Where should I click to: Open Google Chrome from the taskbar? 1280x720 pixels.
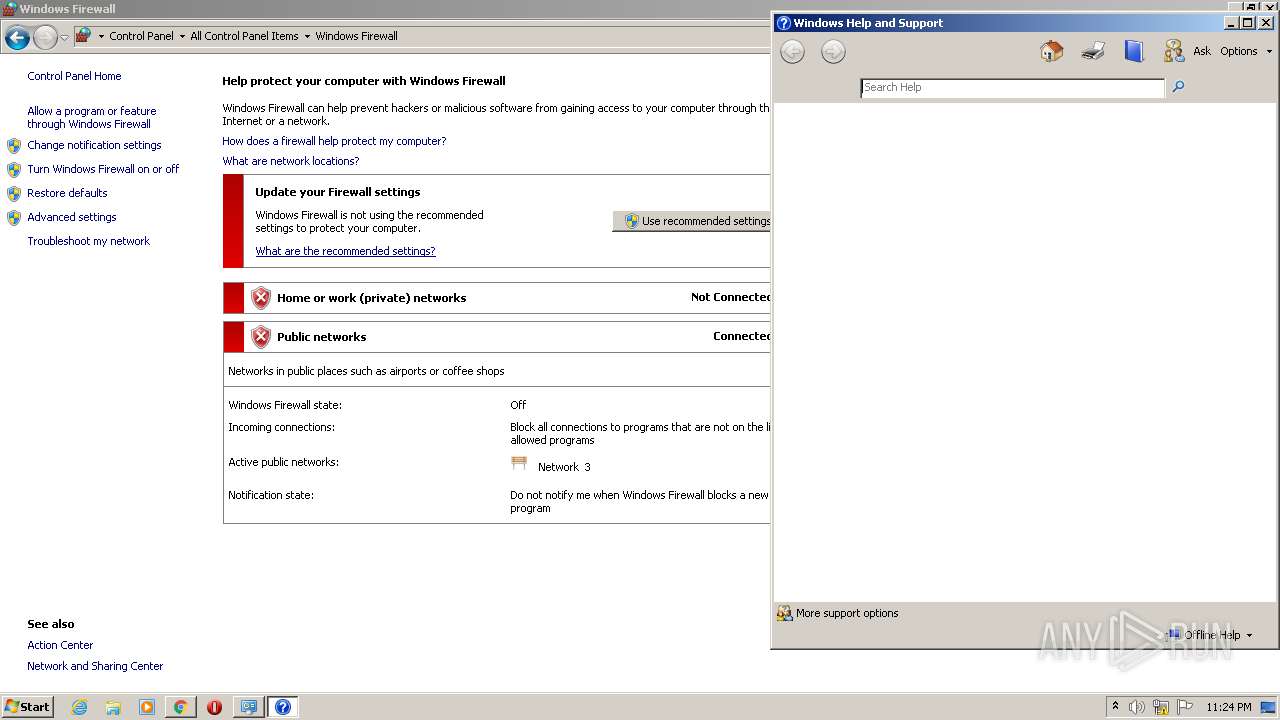(180, 707)
